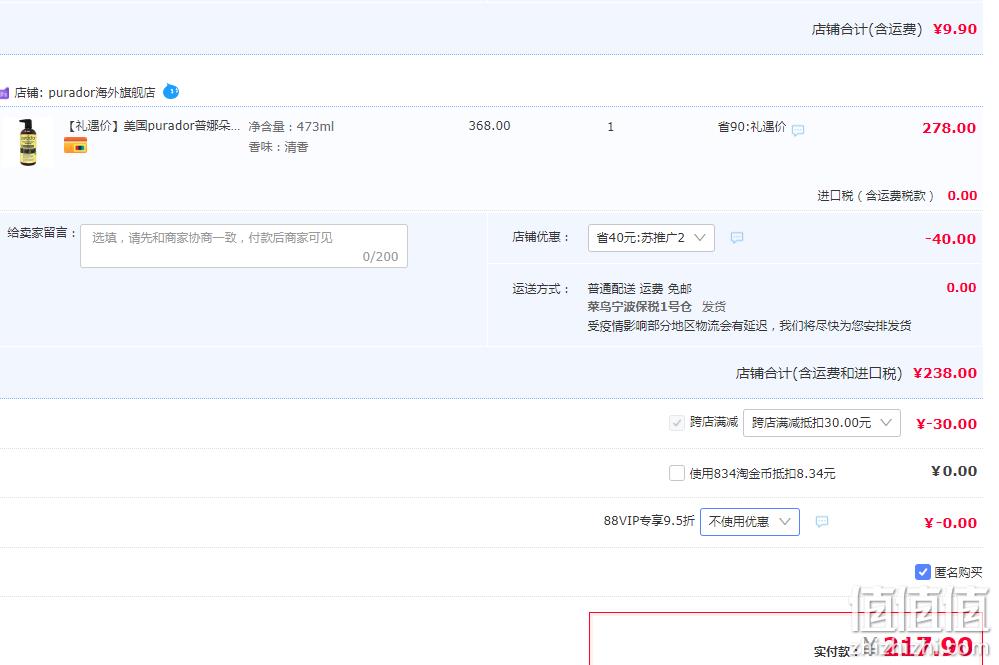
Task: Click the comment icon next to 88VIP dropdown
Action: [822, 522]
